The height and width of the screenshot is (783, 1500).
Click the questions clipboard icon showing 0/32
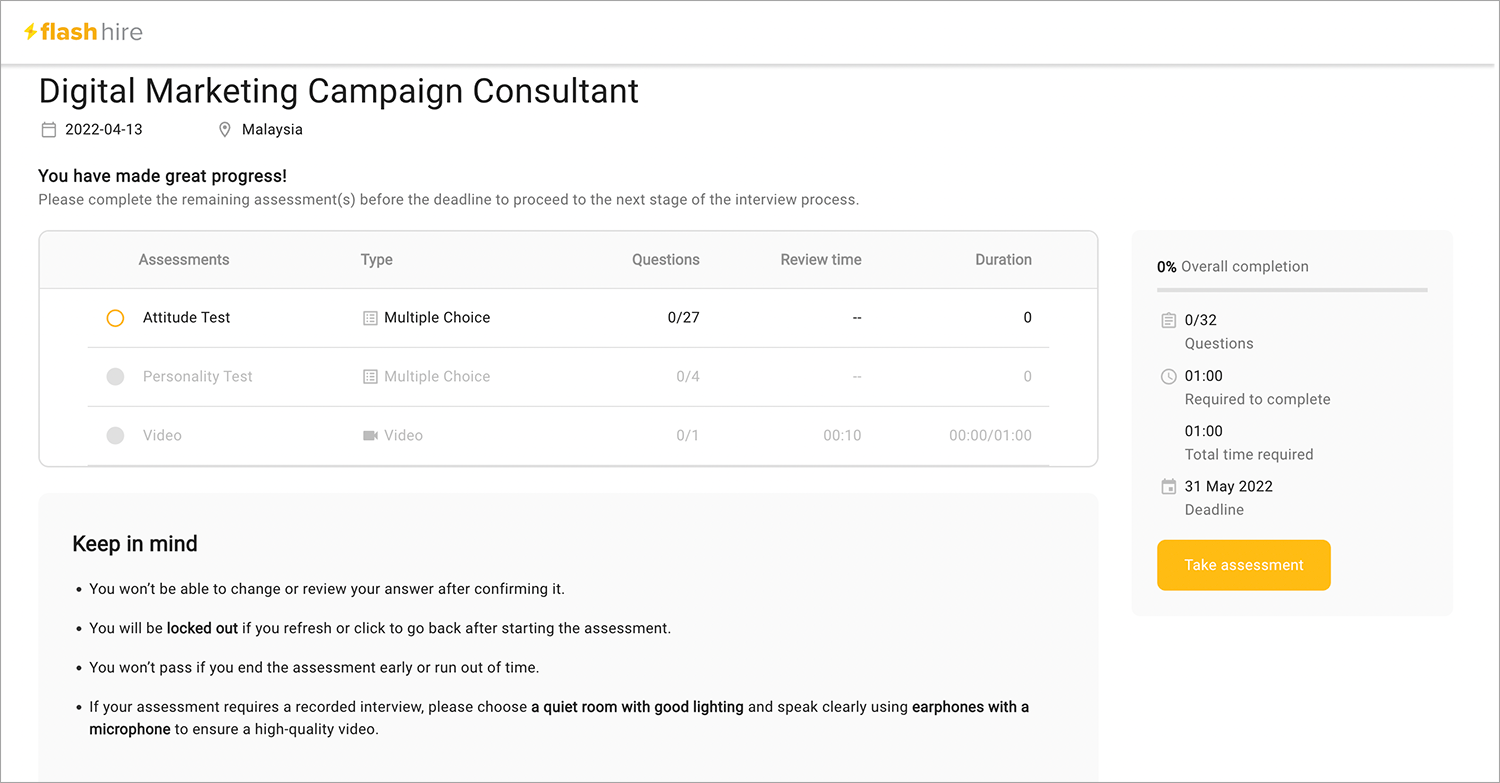[x=1168, y=320]
